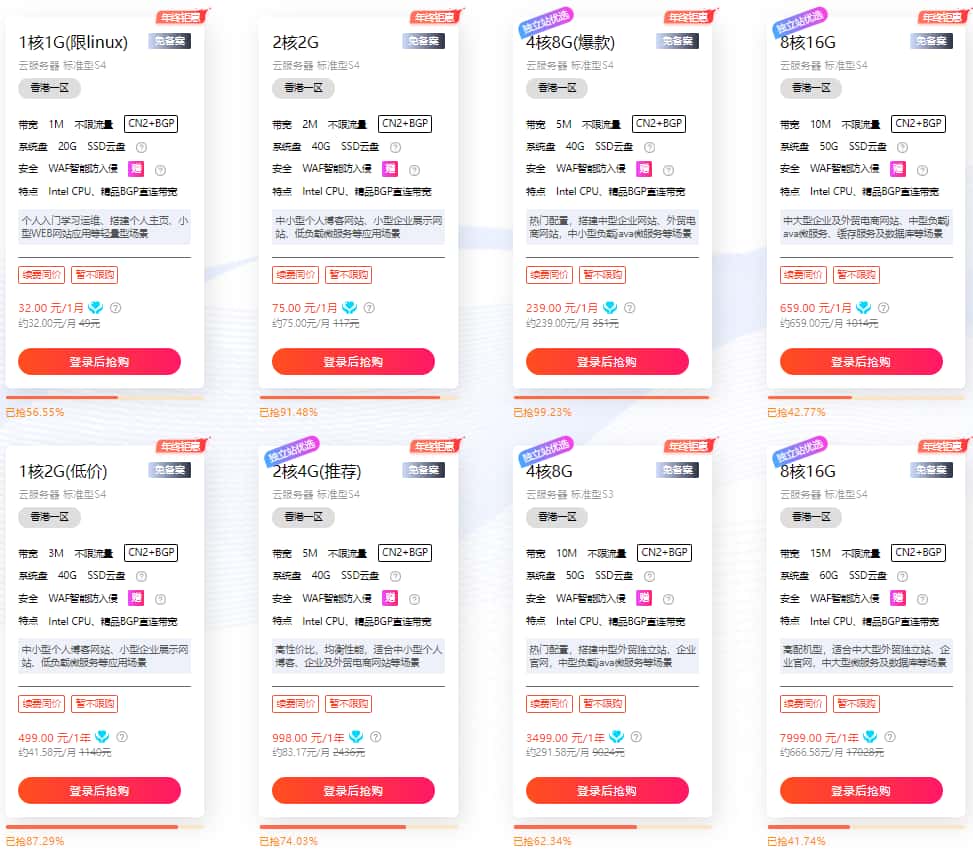
Task: Click the 免备案 badge on the 标准型S3 card
Action: tap(677, 470)
